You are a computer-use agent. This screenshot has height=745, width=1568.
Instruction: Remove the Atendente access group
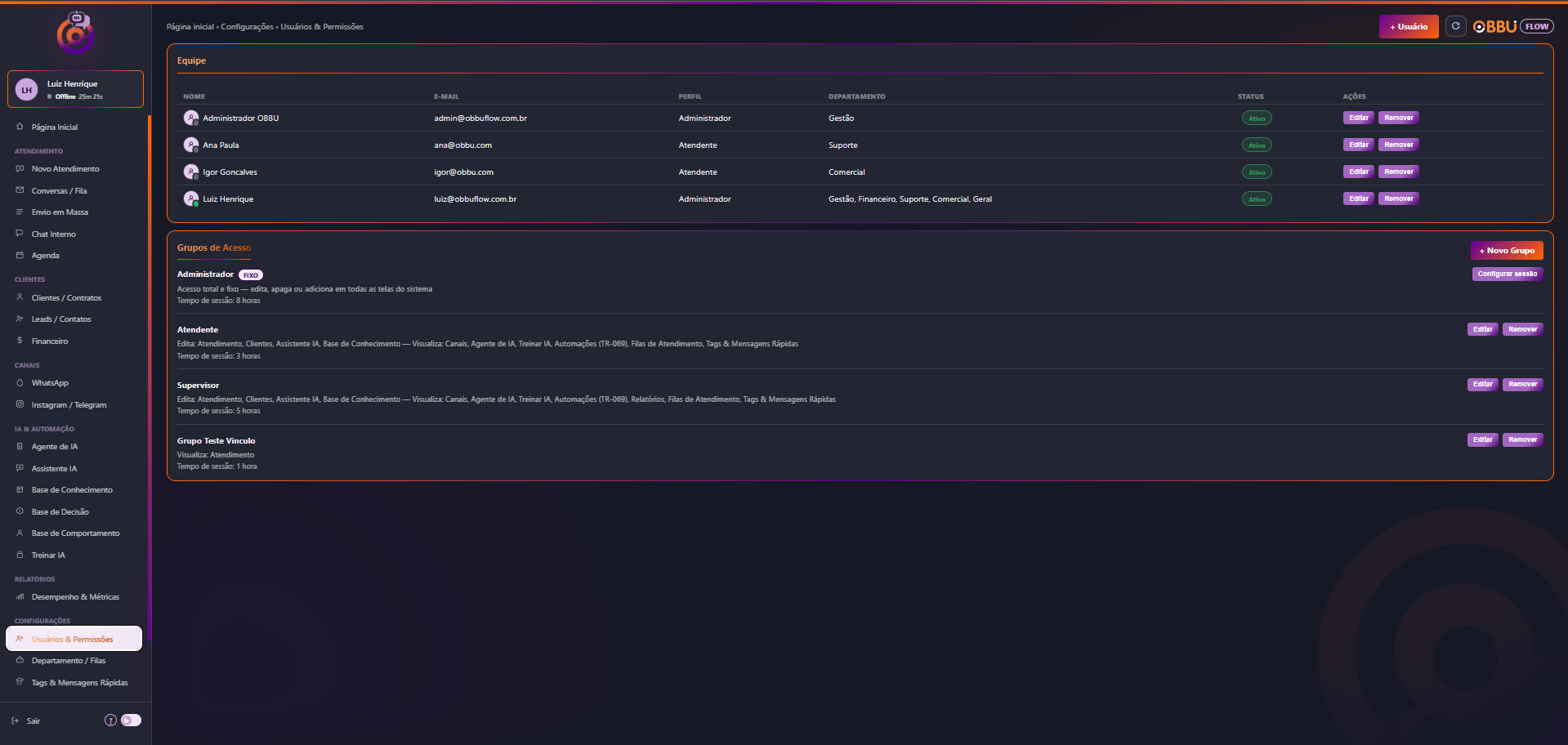pyautogui.click(x=1523, y=329)
